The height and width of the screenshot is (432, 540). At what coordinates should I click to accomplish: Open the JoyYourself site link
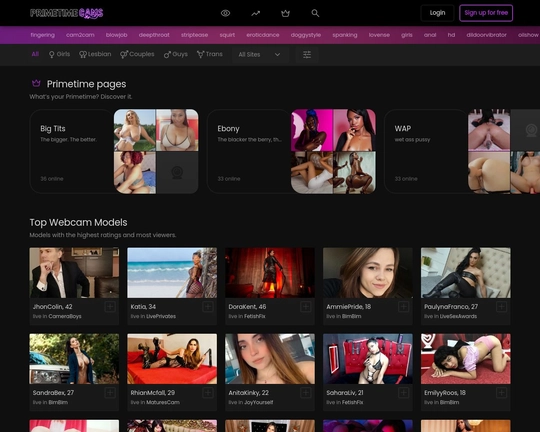(259, 402)
